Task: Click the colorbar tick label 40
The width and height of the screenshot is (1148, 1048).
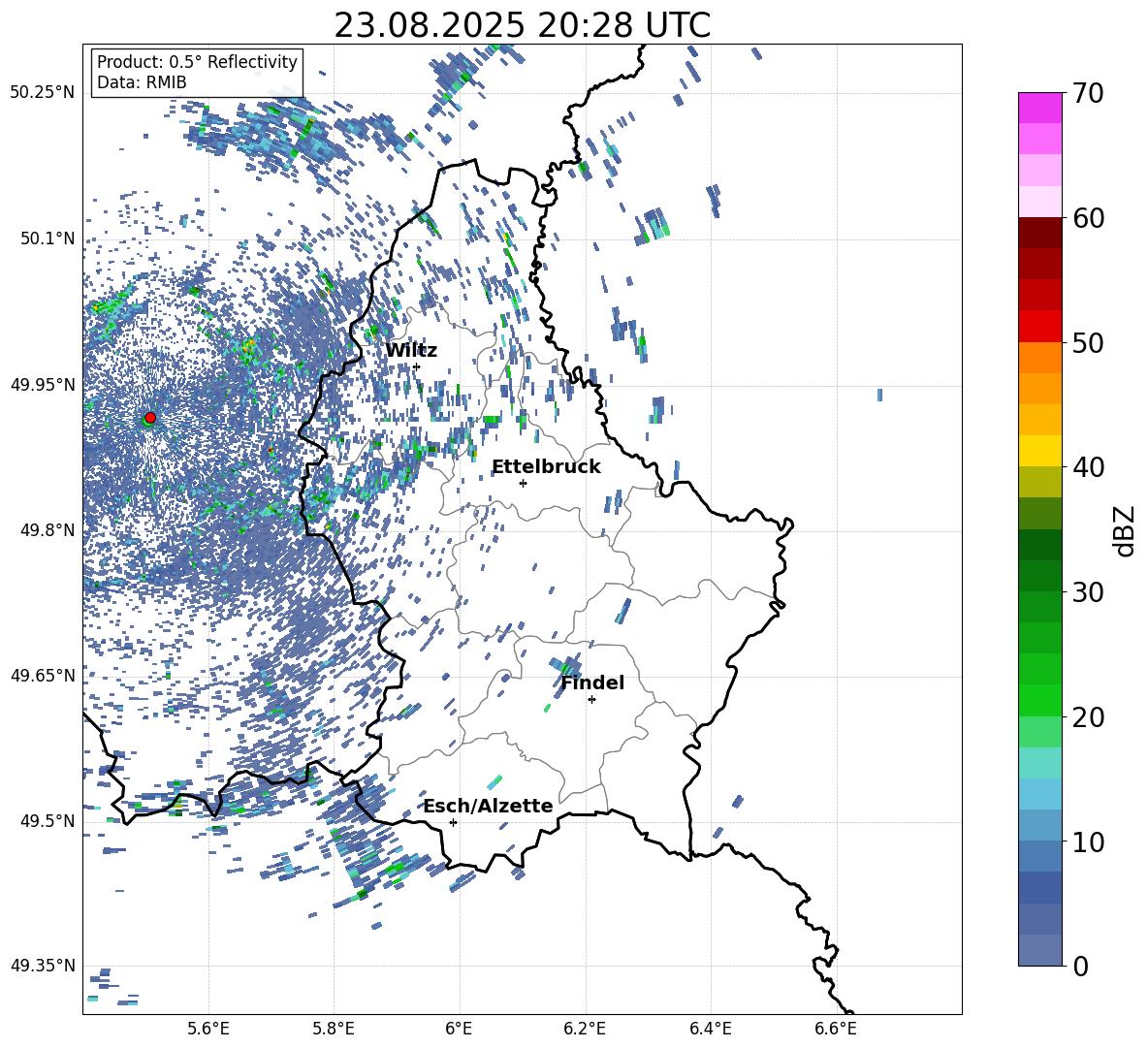Action: click(x=1088, y=467)
